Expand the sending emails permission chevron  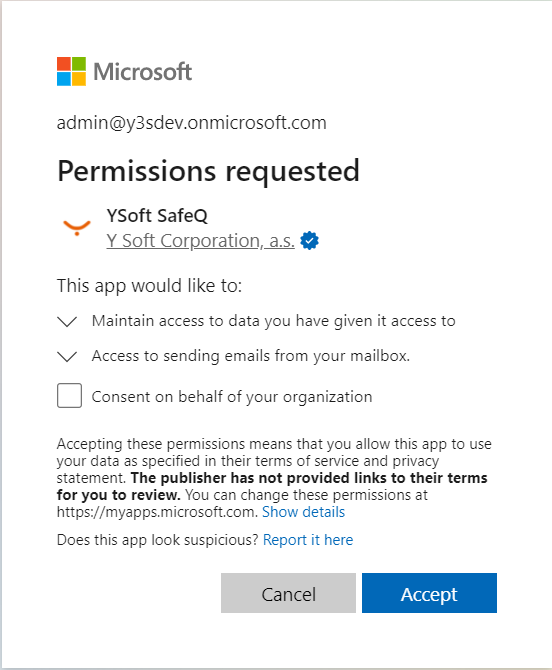(67, 356)
